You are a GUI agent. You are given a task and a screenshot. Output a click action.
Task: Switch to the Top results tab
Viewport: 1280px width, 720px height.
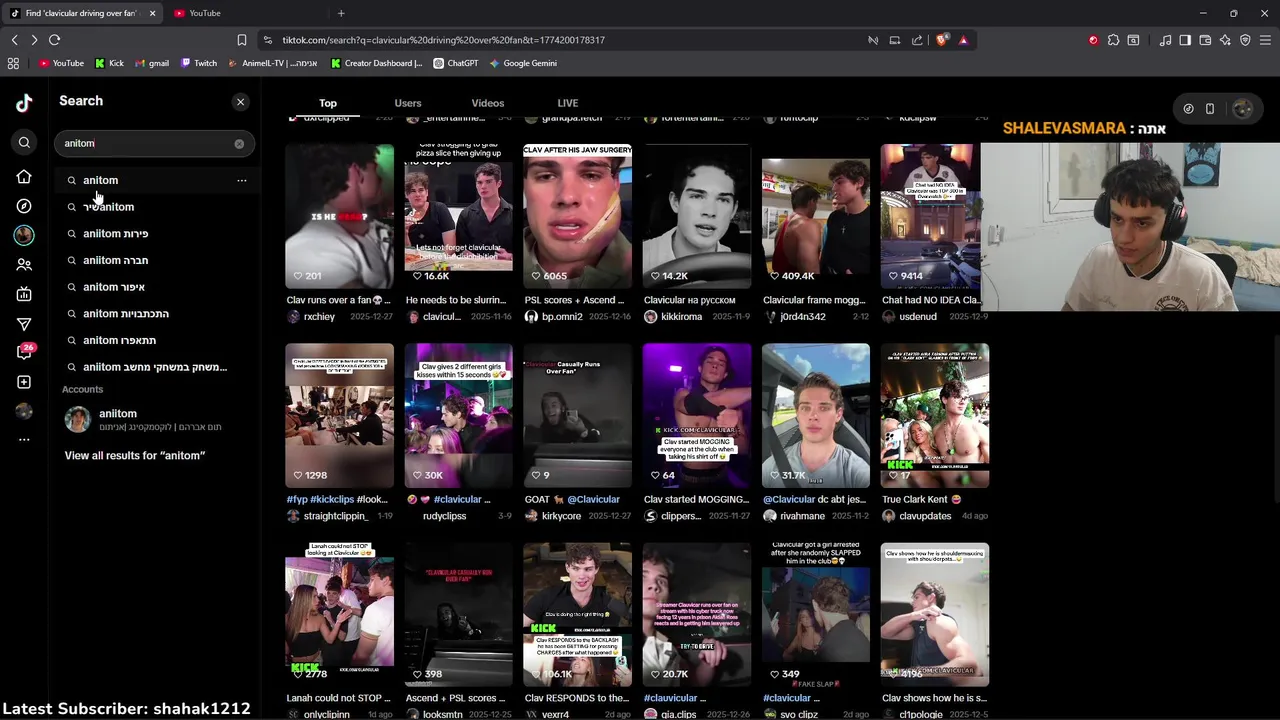(328, 103)
